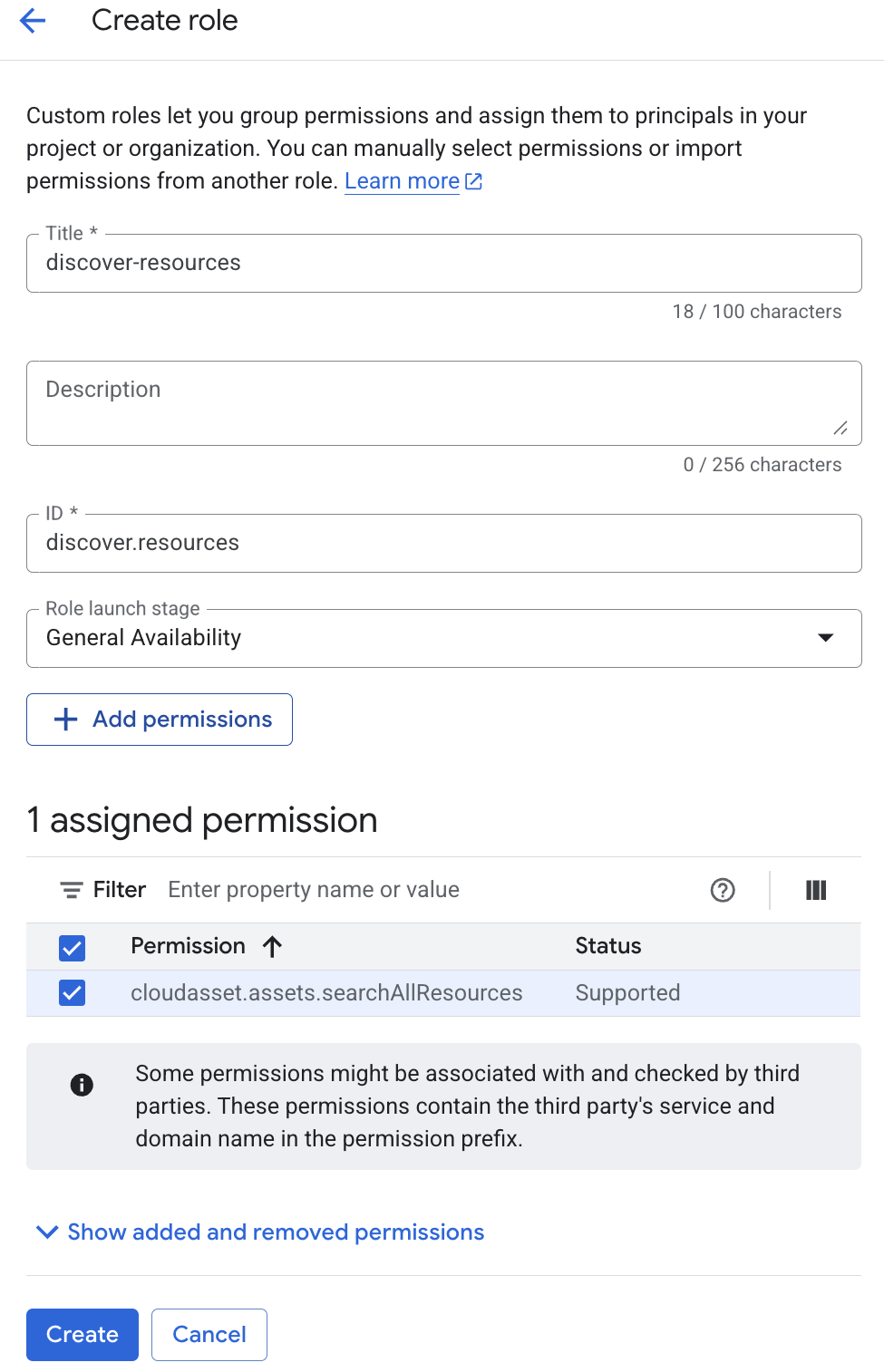Click the plus icon on Add permissions

click(65, 720)
